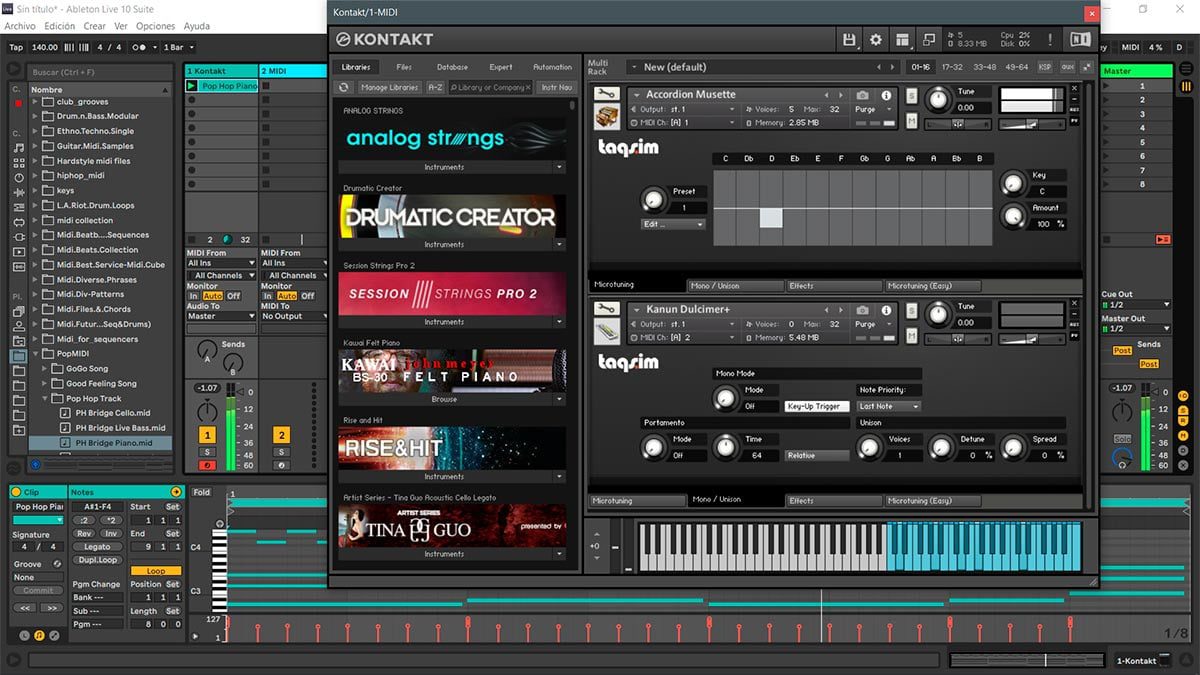
Task: Mute the Accordion Musette instrument
Action: pyautogui.click(x=912, y=121)
